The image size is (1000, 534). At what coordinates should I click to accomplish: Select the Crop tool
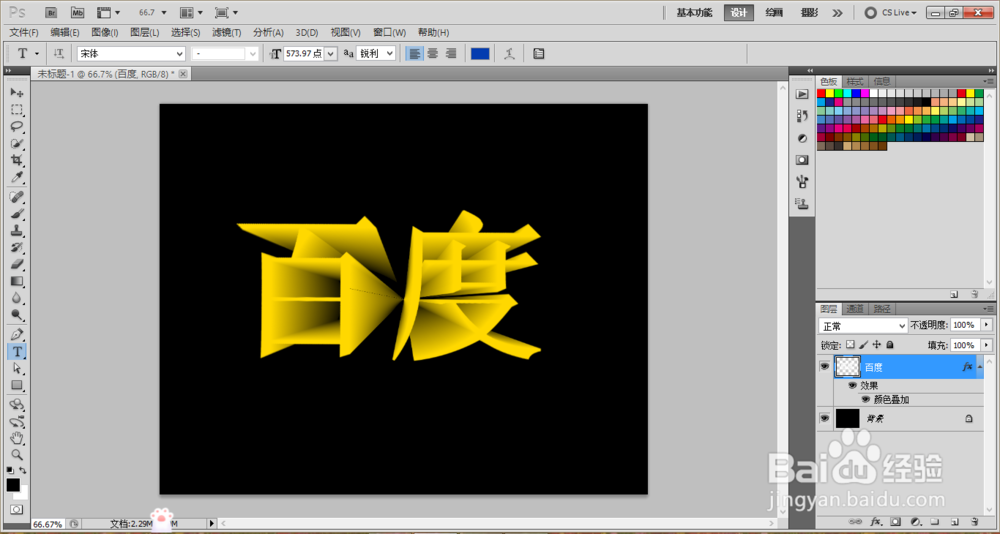(x=17, y=160)
